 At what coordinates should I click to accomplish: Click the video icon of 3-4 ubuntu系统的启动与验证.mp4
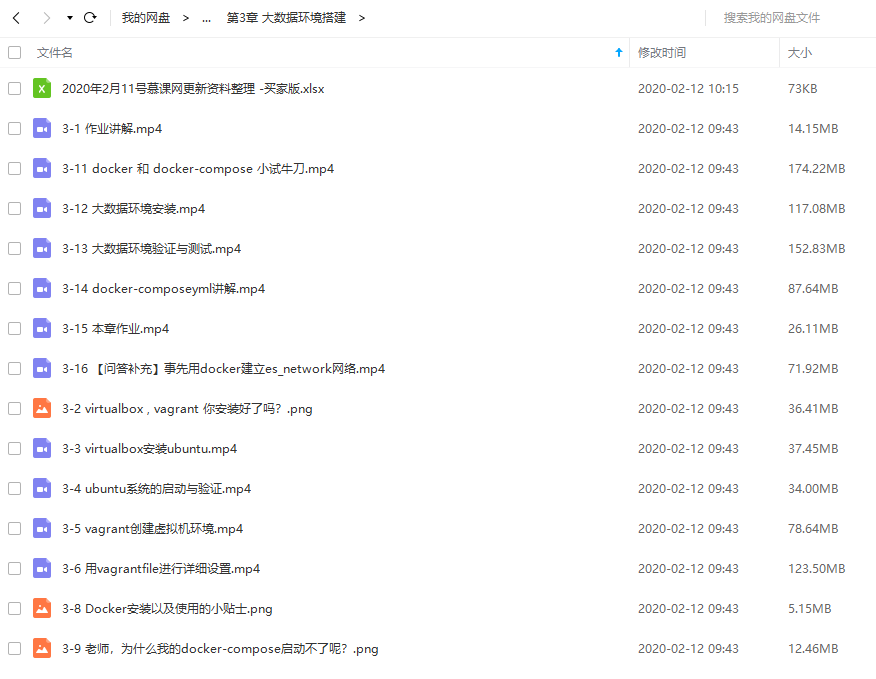pos(42,488)
